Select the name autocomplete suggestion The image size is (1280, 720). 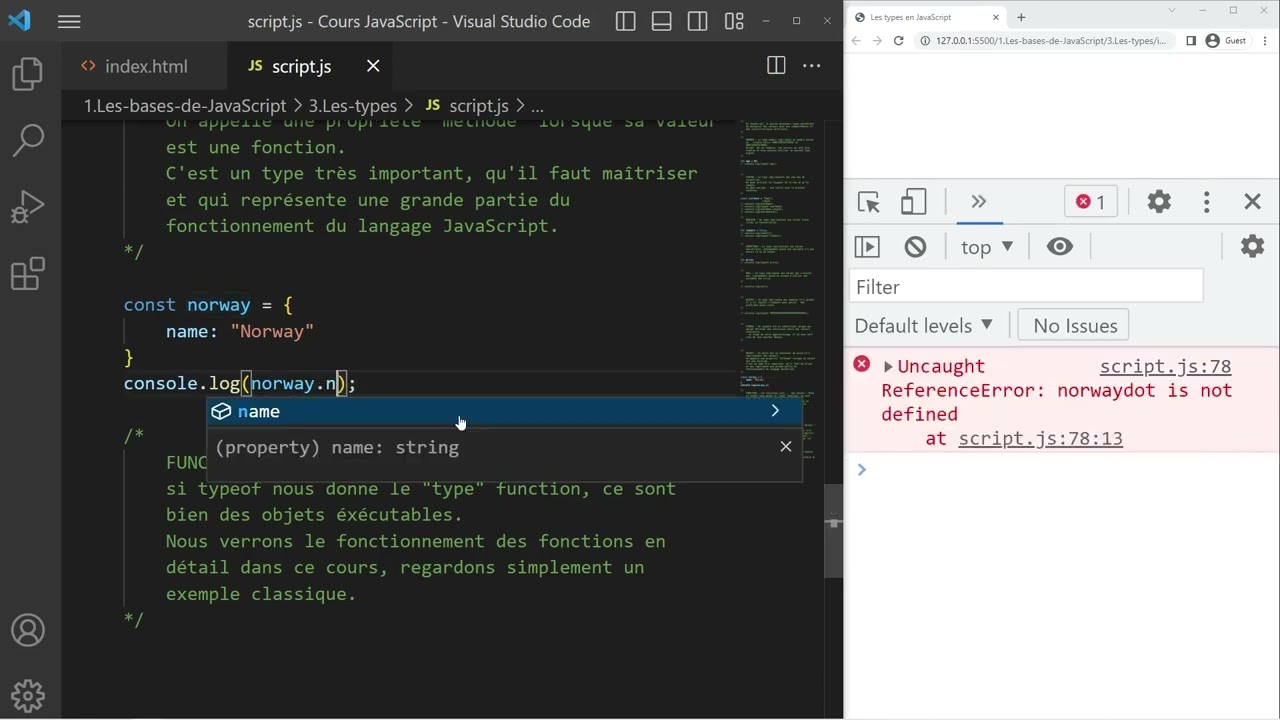click(x=504, y=411)
